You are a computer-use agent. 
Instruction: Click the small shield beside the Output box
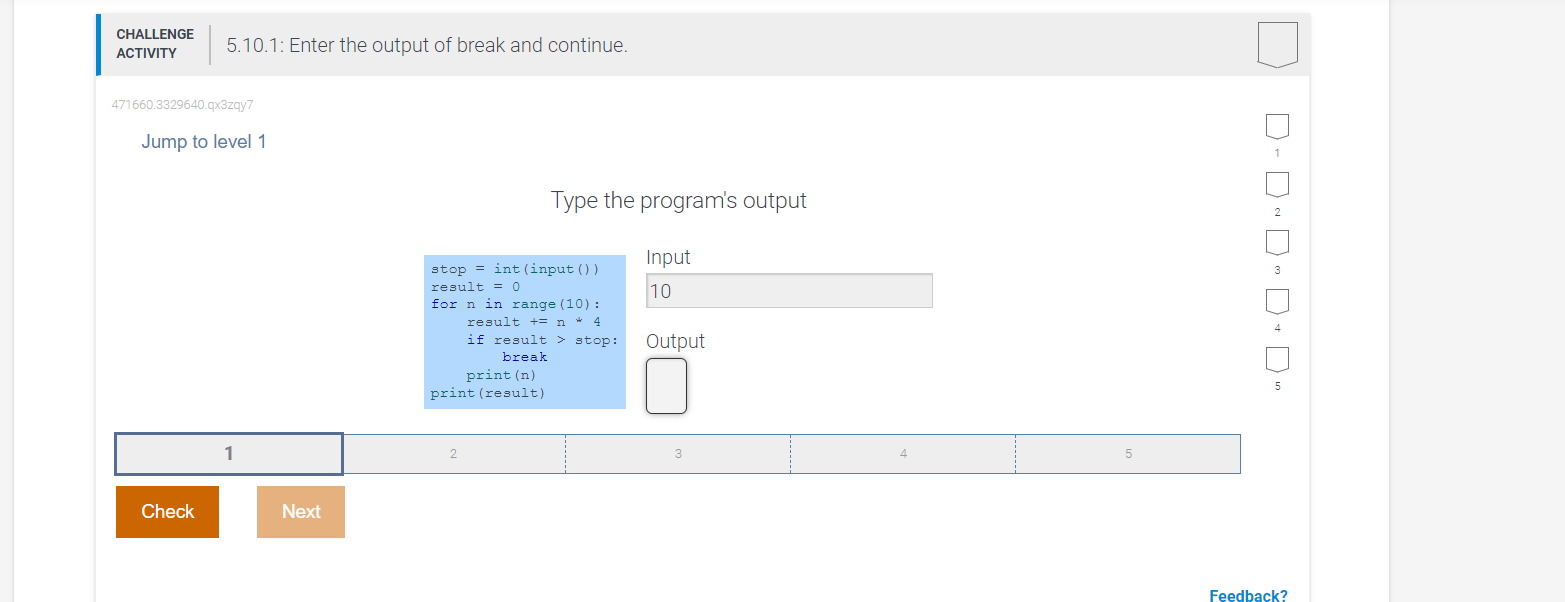pyautogui.click(x=667, y=386)
